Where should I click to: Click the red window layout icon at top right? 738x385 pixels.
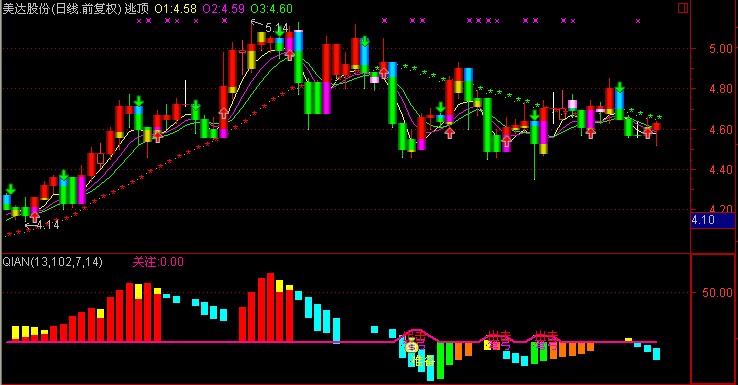(682, 8)
